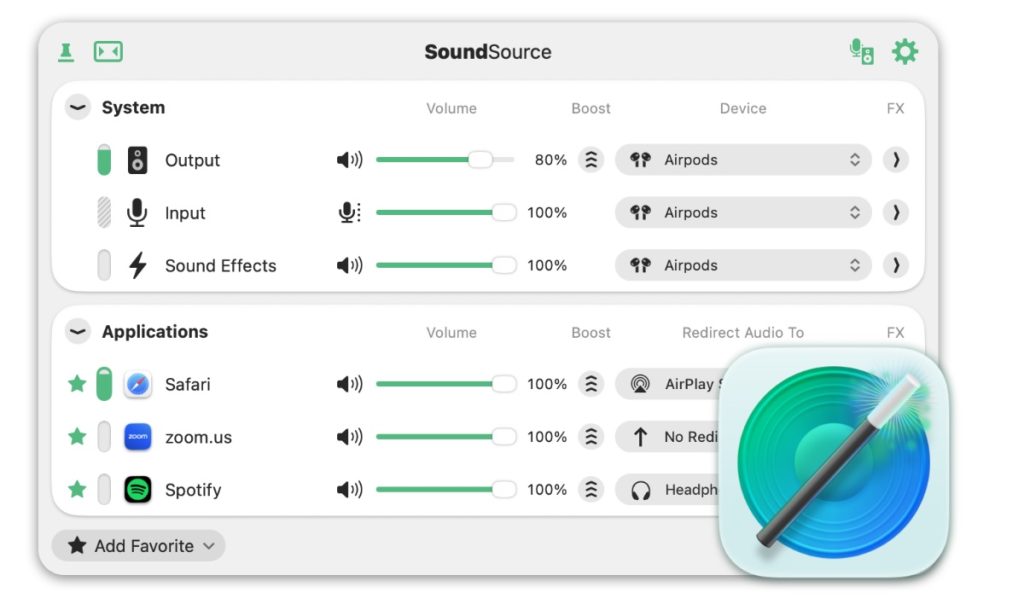Click the pin window icon
The image size is (1024, 616).
(x=66, y=52)
